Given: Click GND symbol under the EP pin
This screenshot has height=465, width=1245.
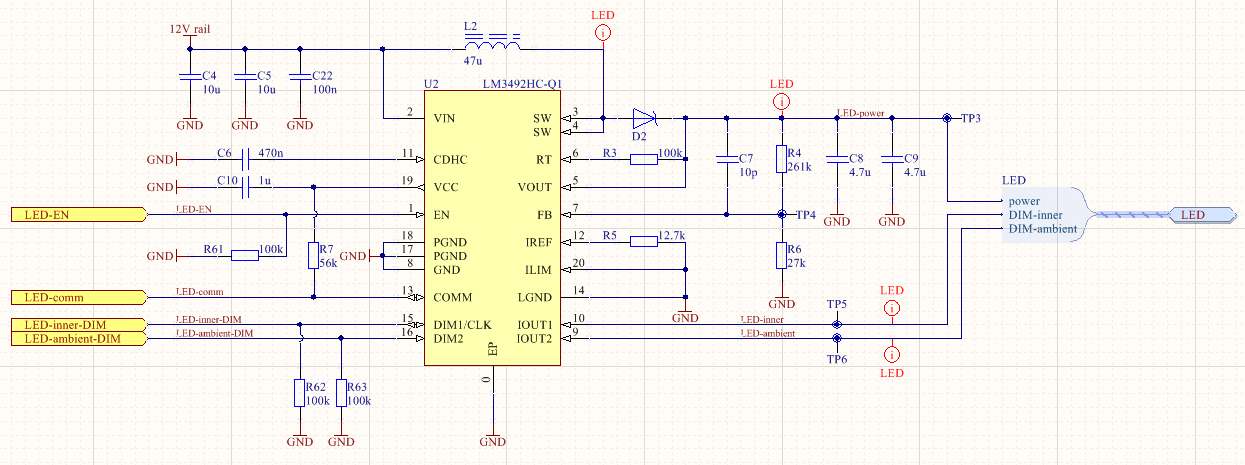Looking at the screenshot, I should [x=492, y=438].
